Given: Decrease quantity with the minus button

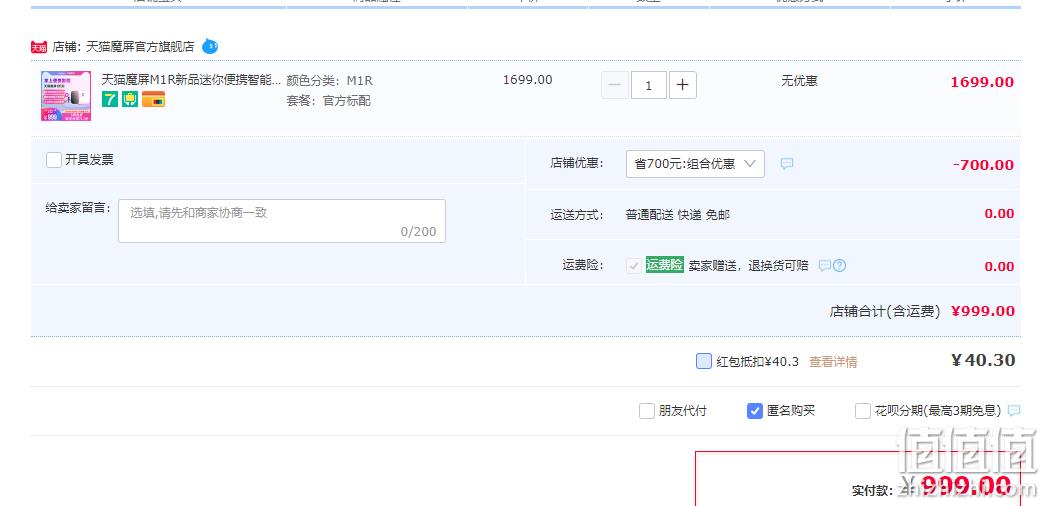Looking at the screenshot, I should [615, 85].
